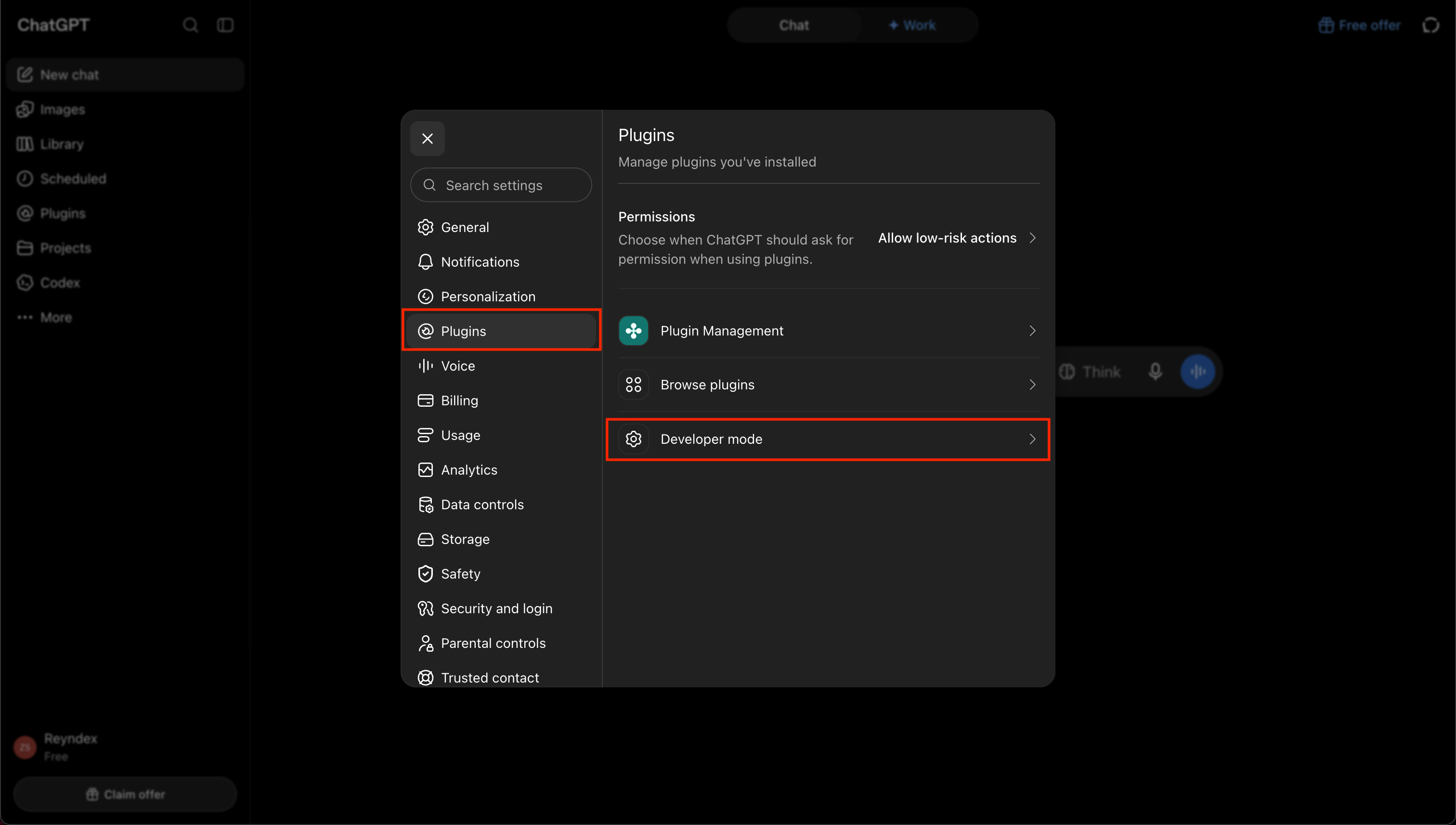
Task: Open Notifications settings
Action: [x=501, y=262]
